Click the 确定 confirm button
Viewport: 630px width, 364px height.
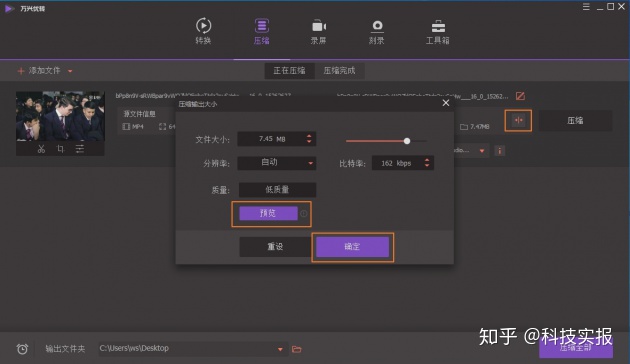(352, 247)
